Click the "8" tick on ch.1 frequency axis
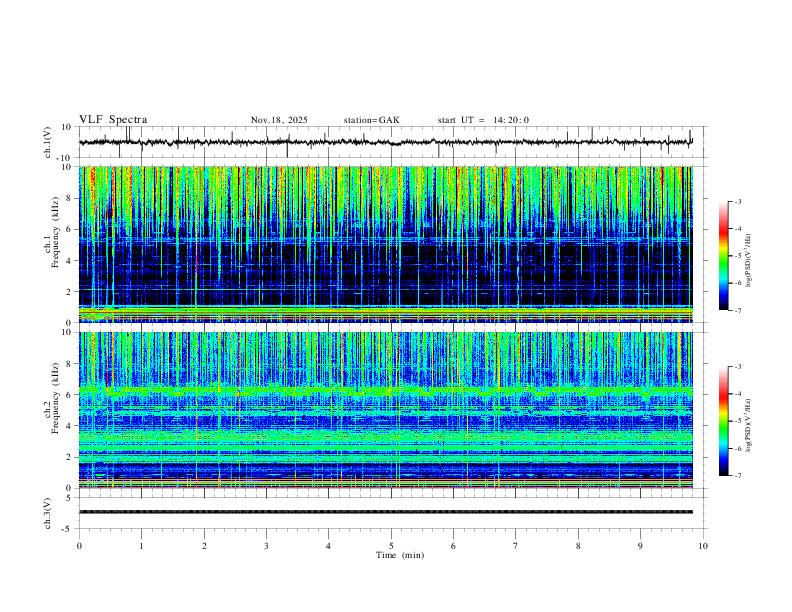This screenshot has width=792, height=612. point(69,198)
